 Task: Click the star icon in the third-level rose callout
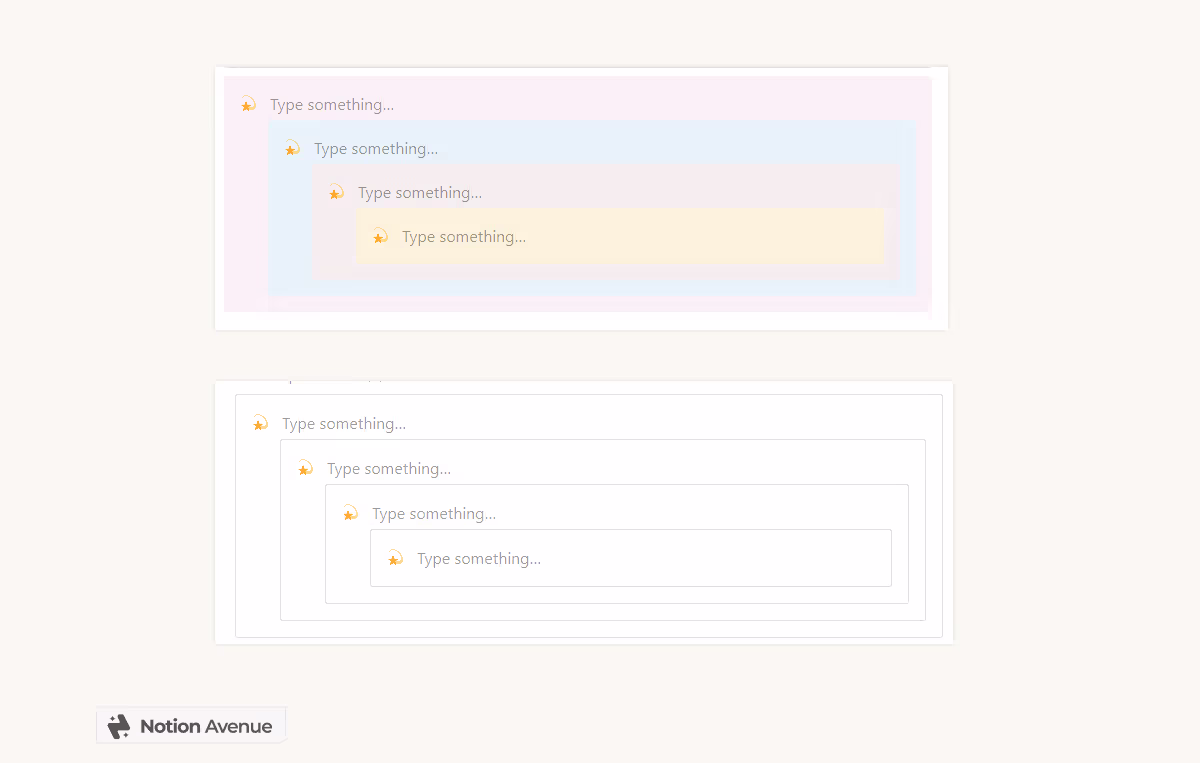[x=336, y=193]
